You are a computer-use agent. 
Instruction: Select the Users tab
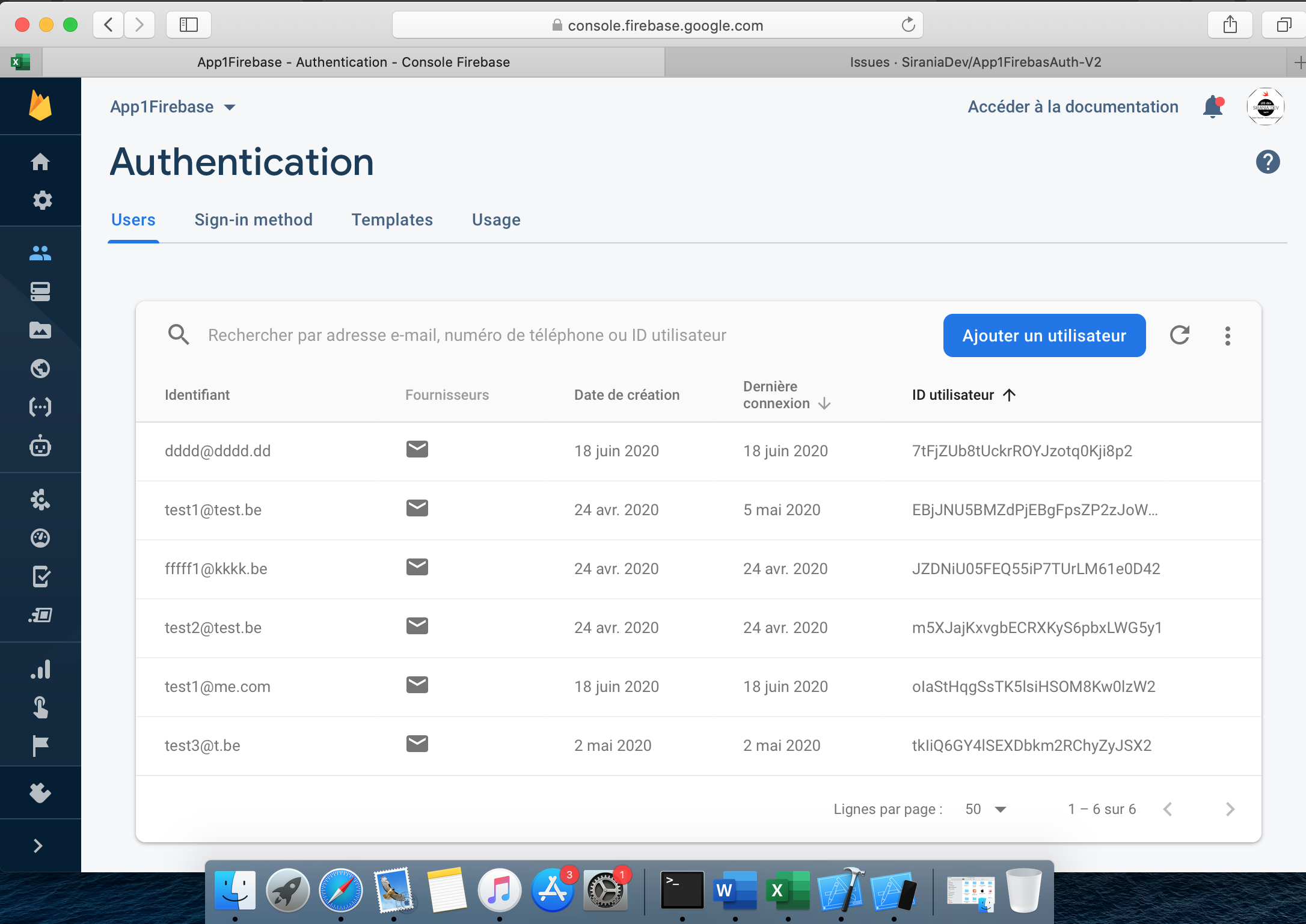(x=133, y=219)
